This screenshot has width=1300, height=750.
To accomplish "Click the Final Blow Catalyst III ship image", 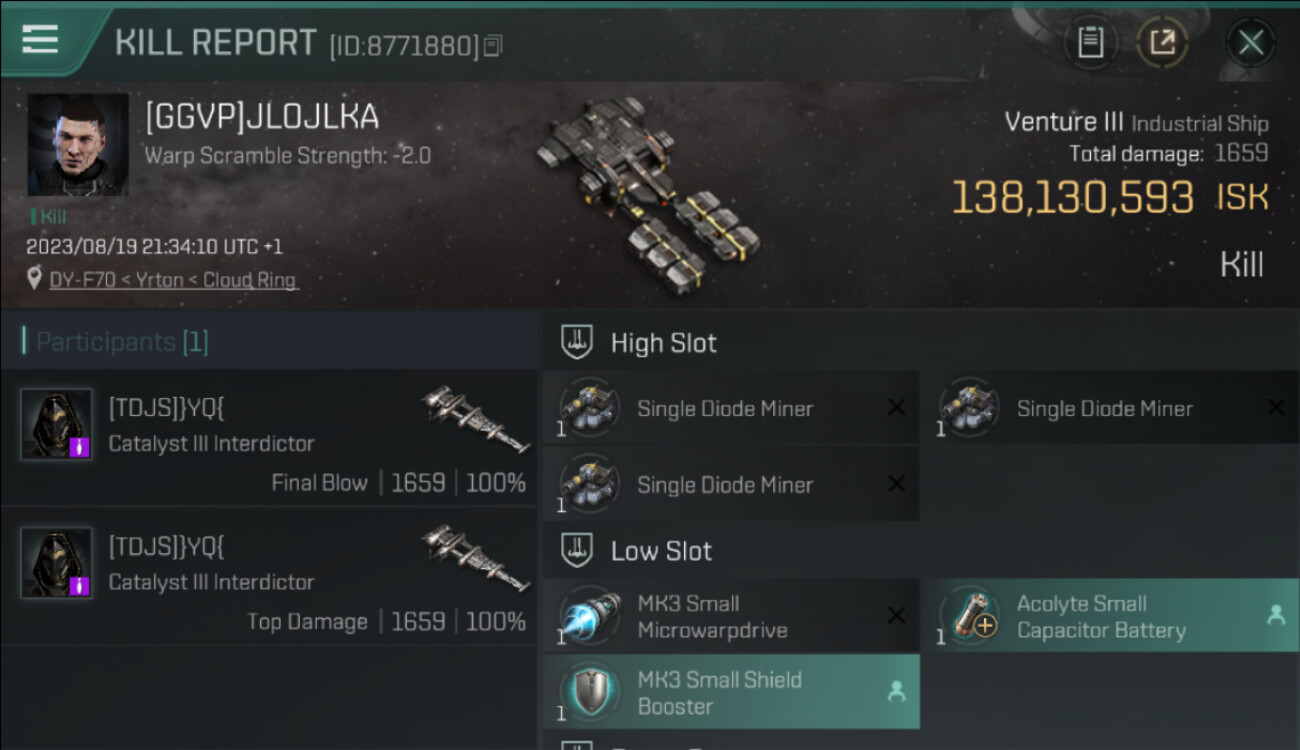I will 475,419.
